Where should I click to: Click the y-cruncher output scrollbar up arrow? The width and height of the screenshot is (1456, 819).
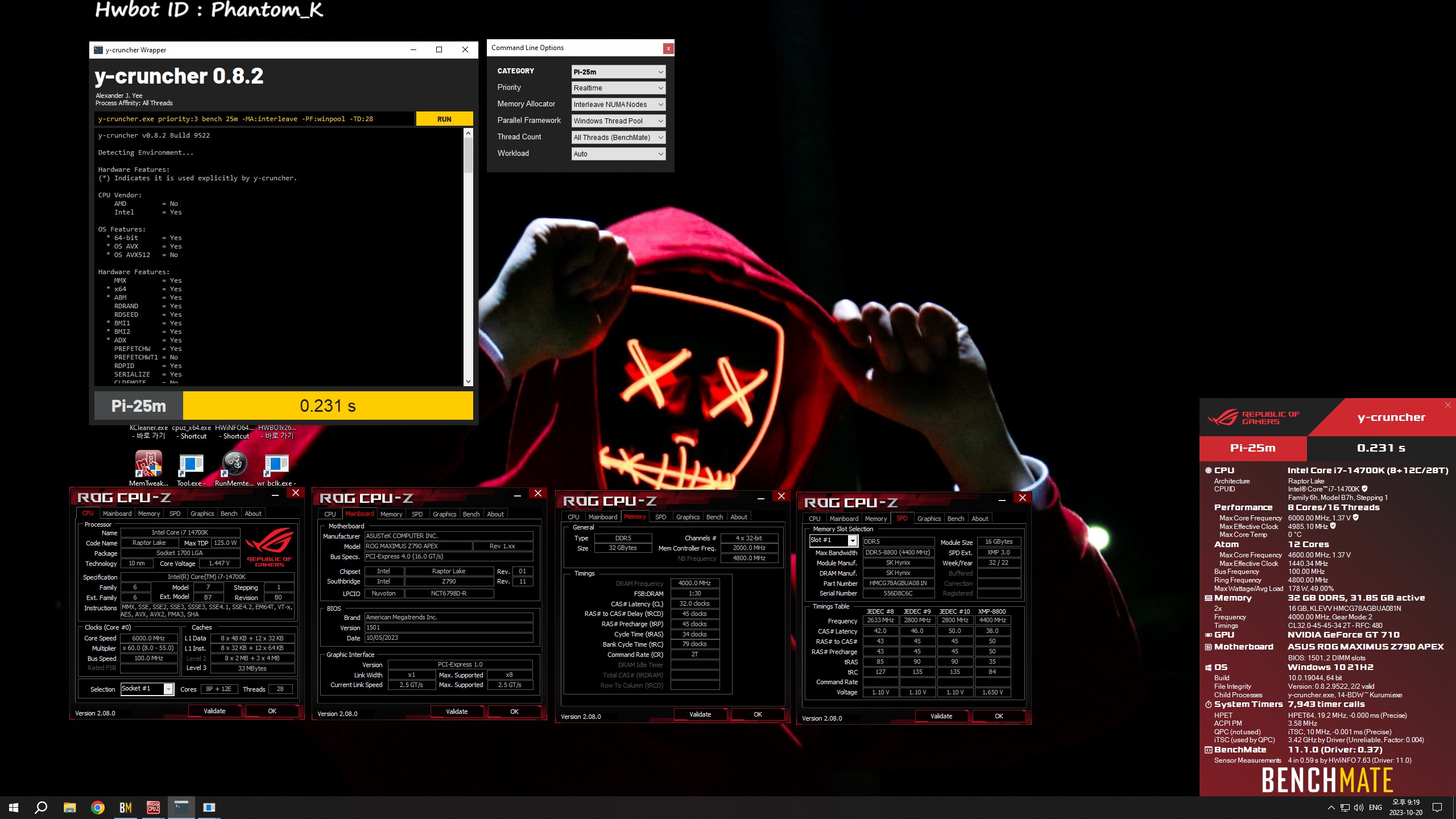pos(468,133)
